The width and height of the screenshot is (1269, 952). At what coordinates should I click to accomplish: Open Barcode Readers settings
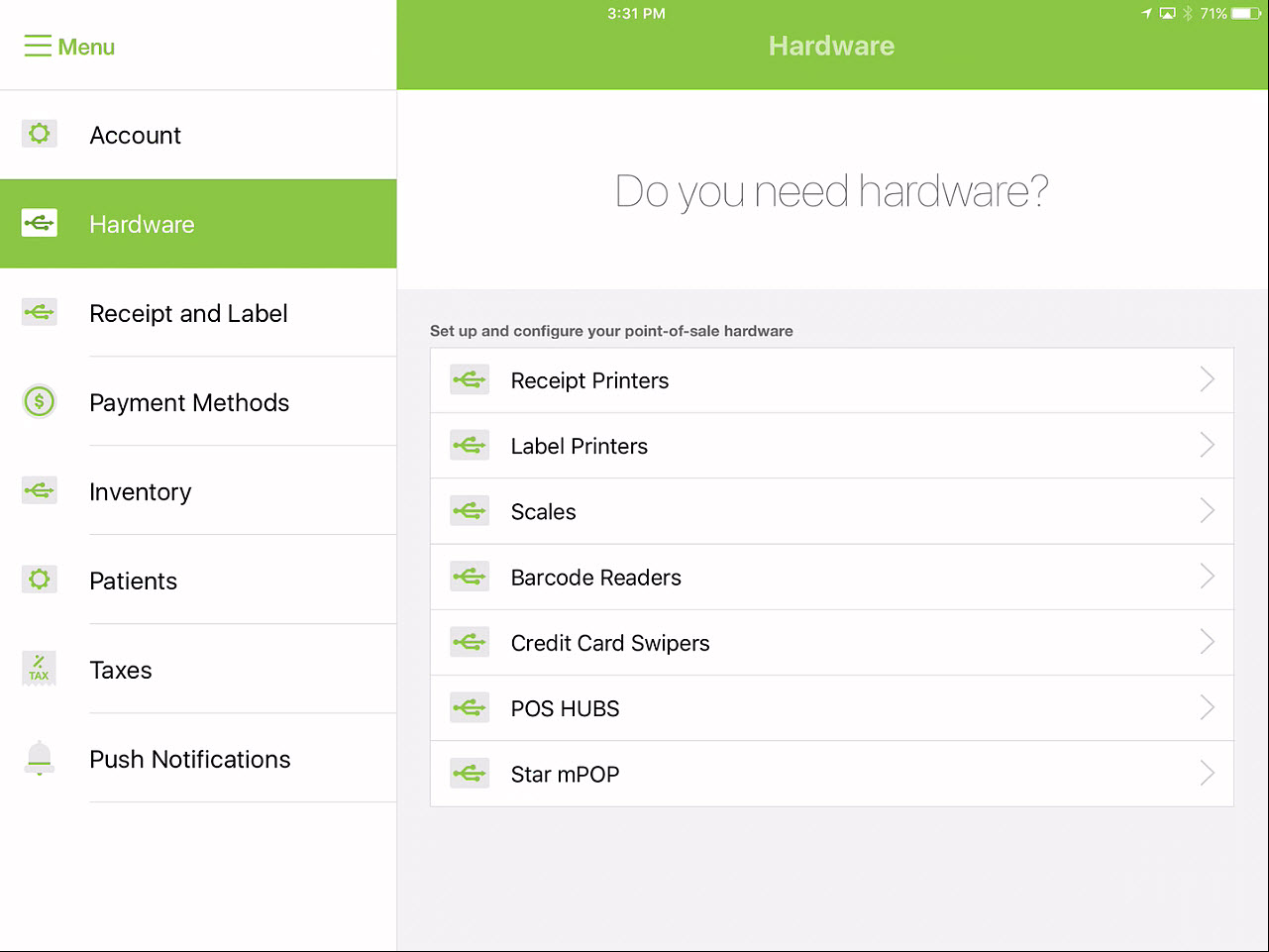pos(595,578)
